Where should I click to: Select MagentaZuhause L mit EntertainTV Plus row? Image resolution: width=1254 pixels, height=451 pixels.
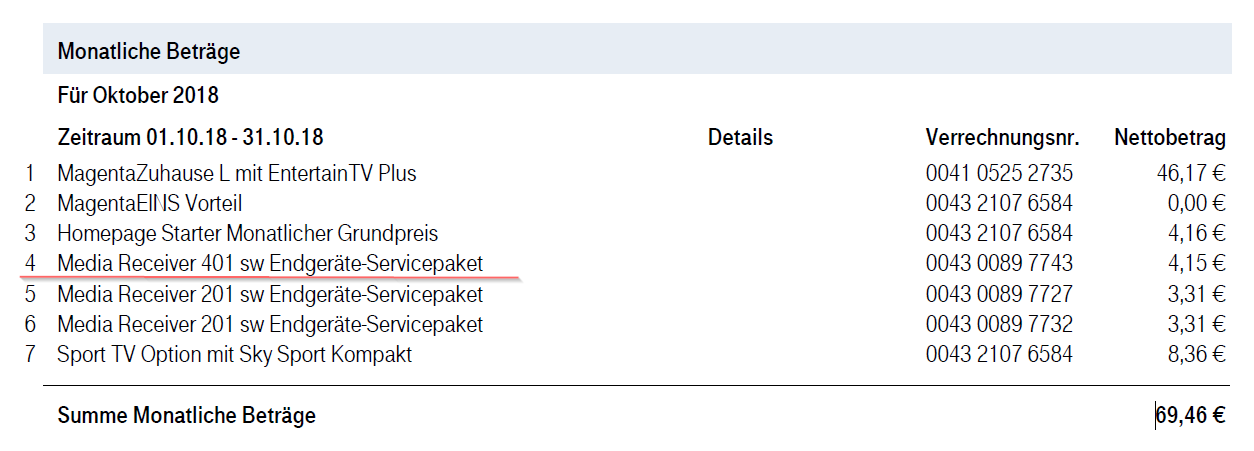(237, 174)
